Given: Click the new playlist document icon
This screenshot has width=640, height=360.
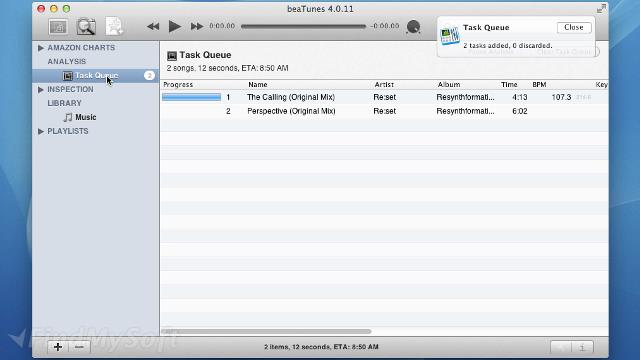Looking at the screenshot, I should (114, 27).
